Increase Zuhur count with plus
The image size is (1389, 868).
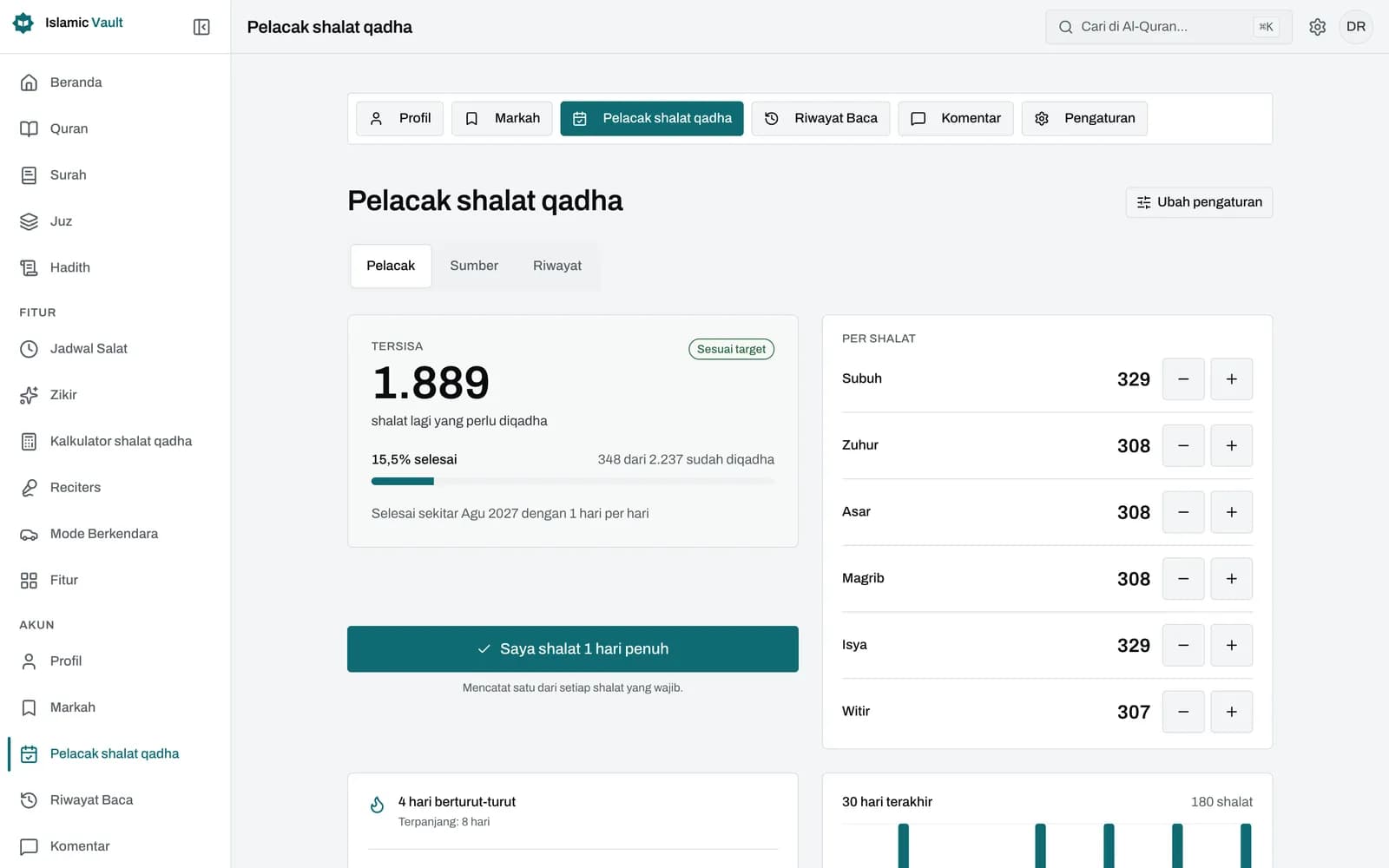[x=1231, y=445]
